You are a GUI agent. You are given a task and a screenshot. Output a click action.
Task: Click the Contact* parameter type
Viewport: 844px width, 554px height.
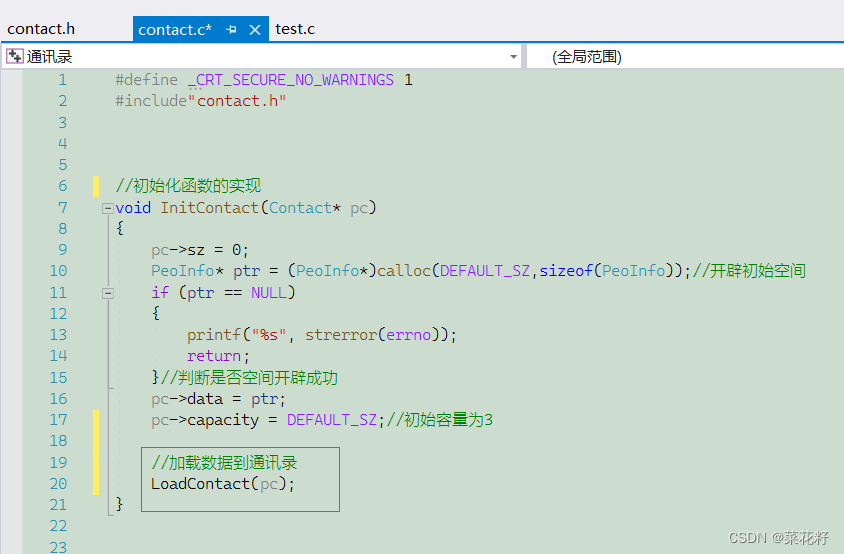305,208
